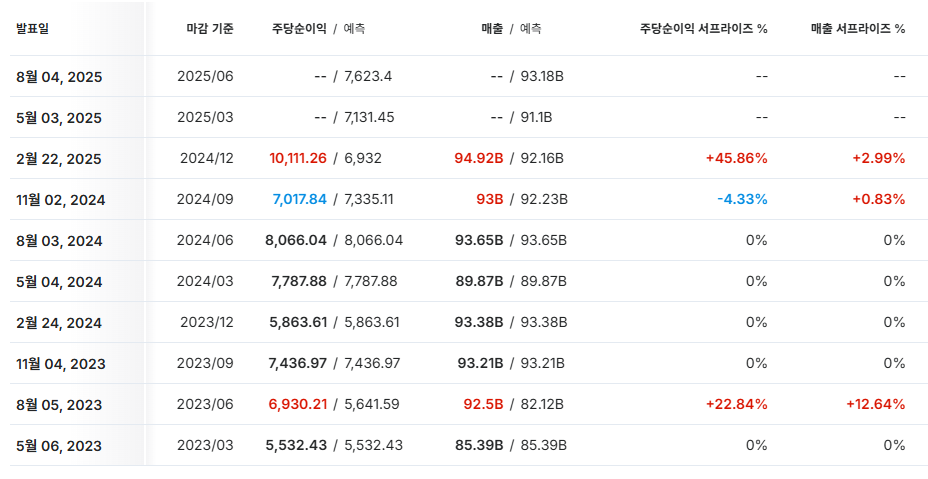
Task: Click the blue EPS value 7,017.84
Action: 299,200
